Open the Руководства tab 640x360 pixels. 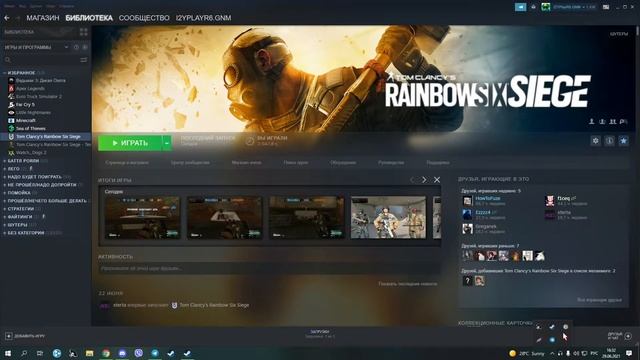click(x=391, y=162)
